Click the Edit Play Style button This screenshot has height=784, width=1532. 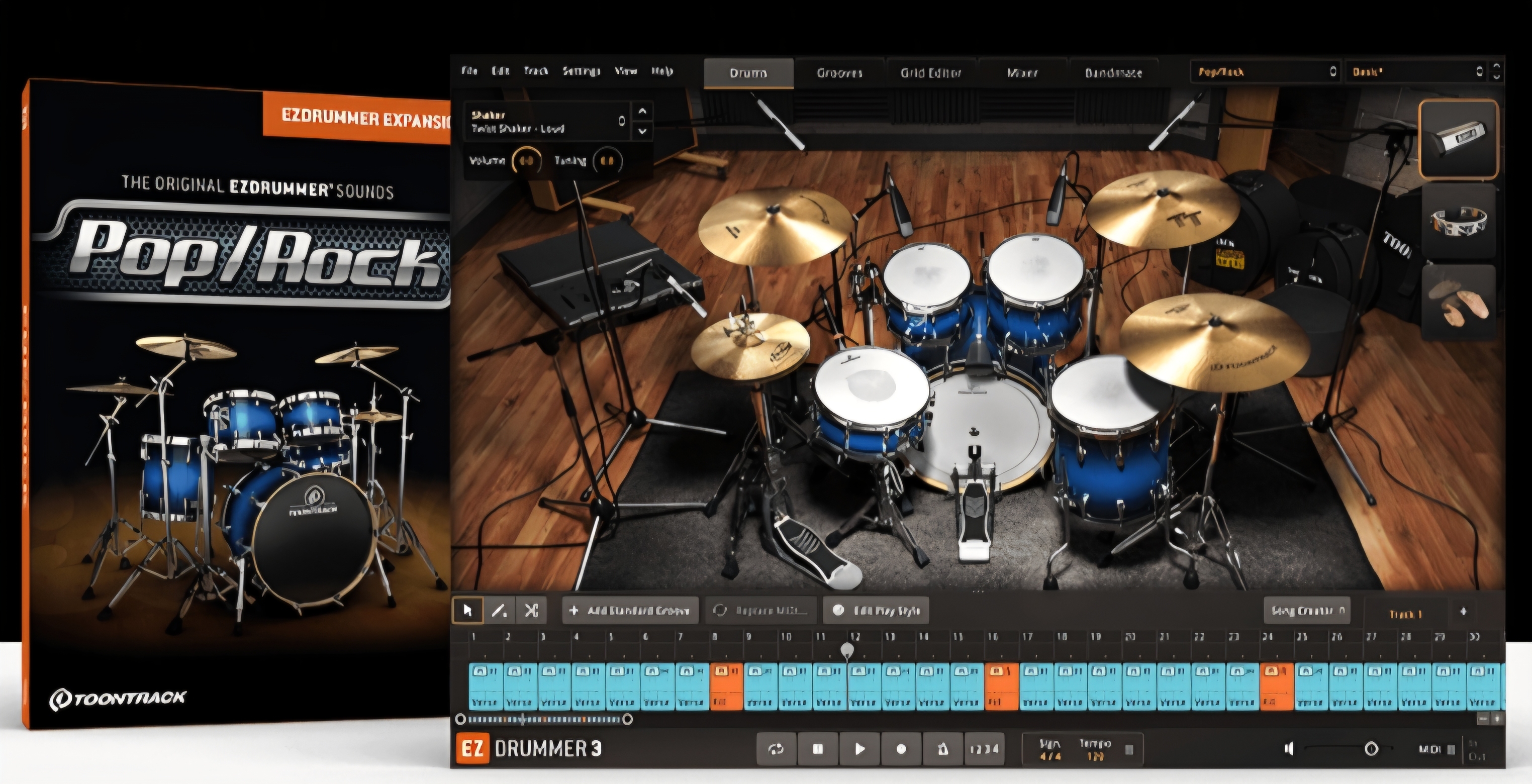877,610
